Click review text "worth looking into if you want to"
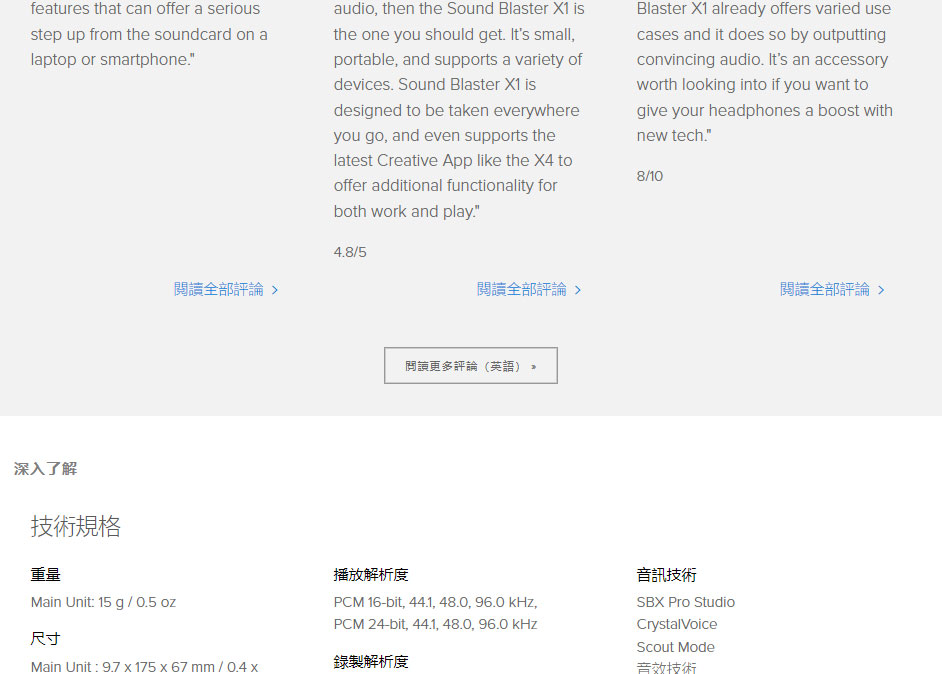The image size is (942, 674). [x=753, y=85]
